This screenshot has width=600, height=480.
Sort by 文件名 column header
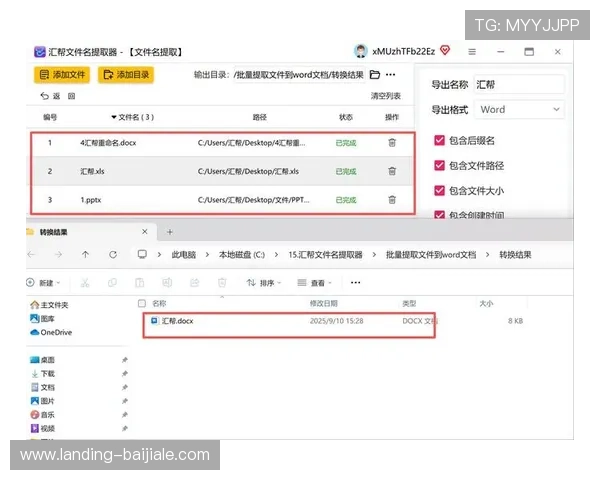(x=133, y=117)
